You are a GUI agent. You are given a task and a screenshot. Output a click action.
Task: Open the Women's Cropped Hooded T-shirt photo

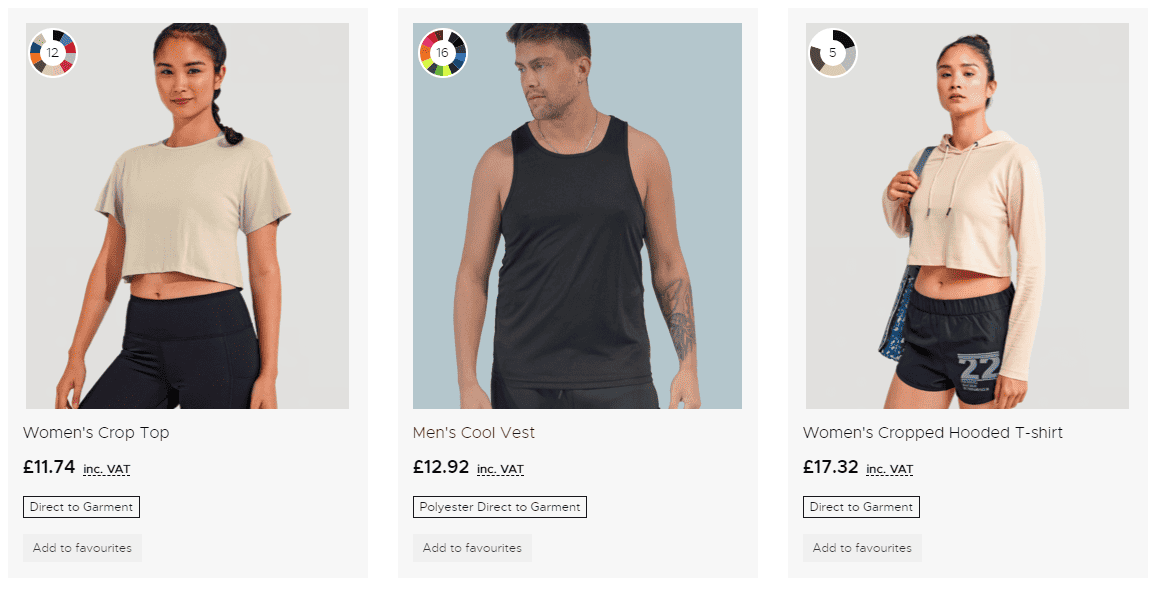click(967, 230)
